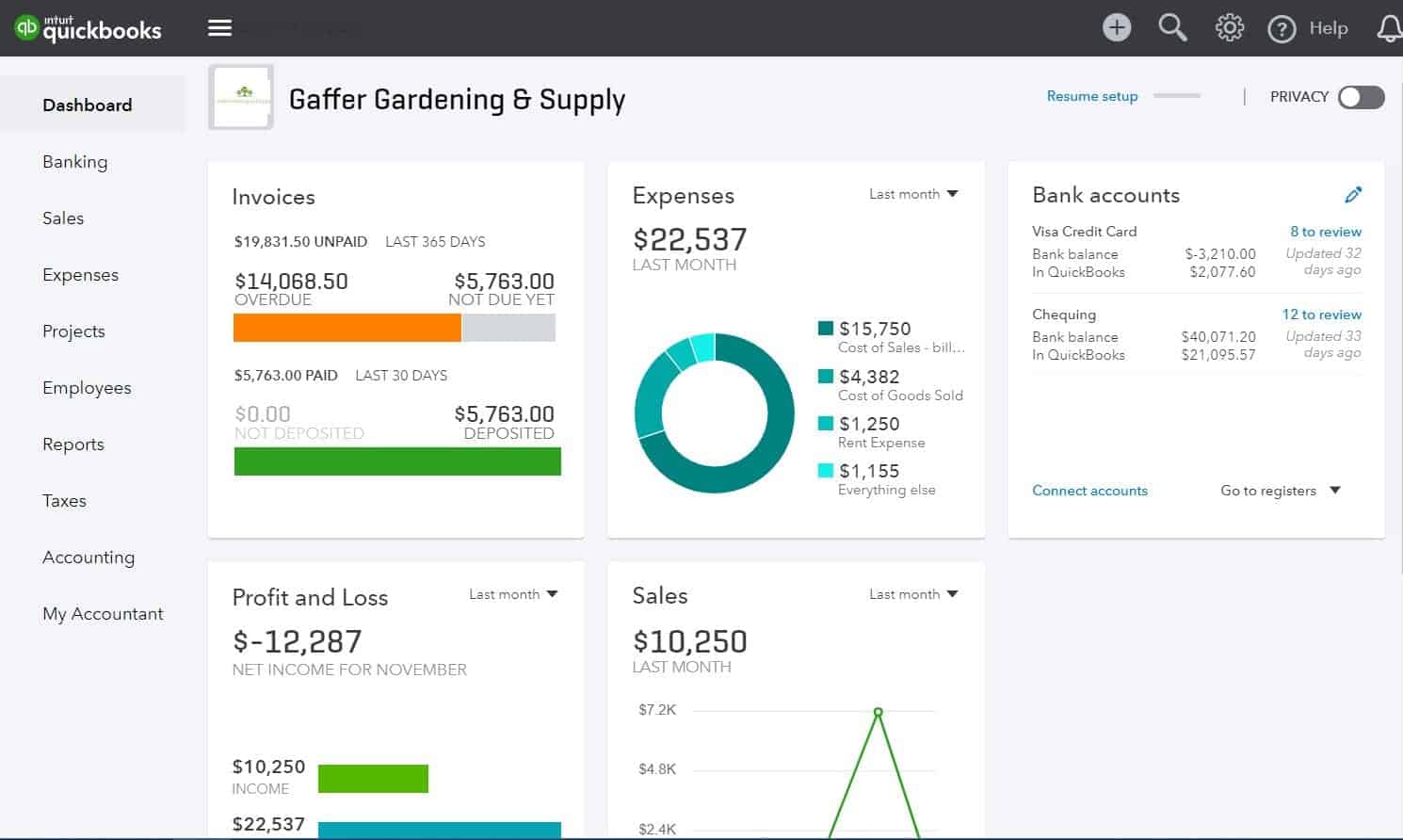Open the notifications bell
The image size is (1403, 840).
(1390, 28)
